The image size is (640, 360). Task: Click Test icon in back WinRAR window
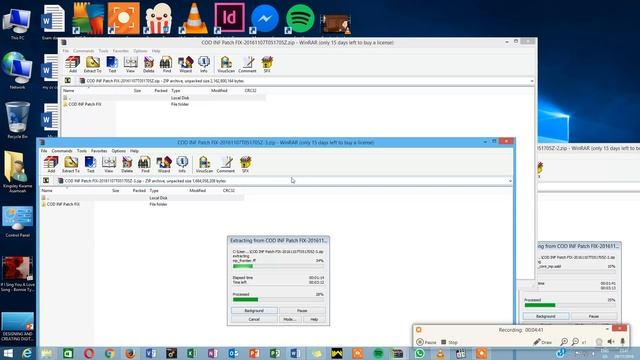(112, 64)
